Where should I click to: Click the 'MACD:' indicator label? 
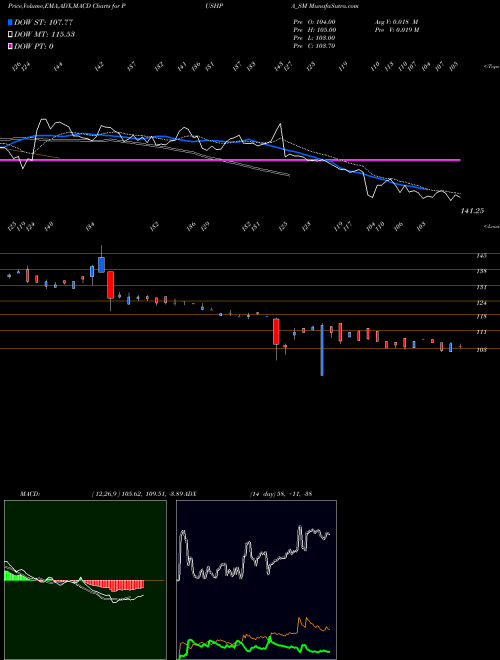[x=29, y=494]
